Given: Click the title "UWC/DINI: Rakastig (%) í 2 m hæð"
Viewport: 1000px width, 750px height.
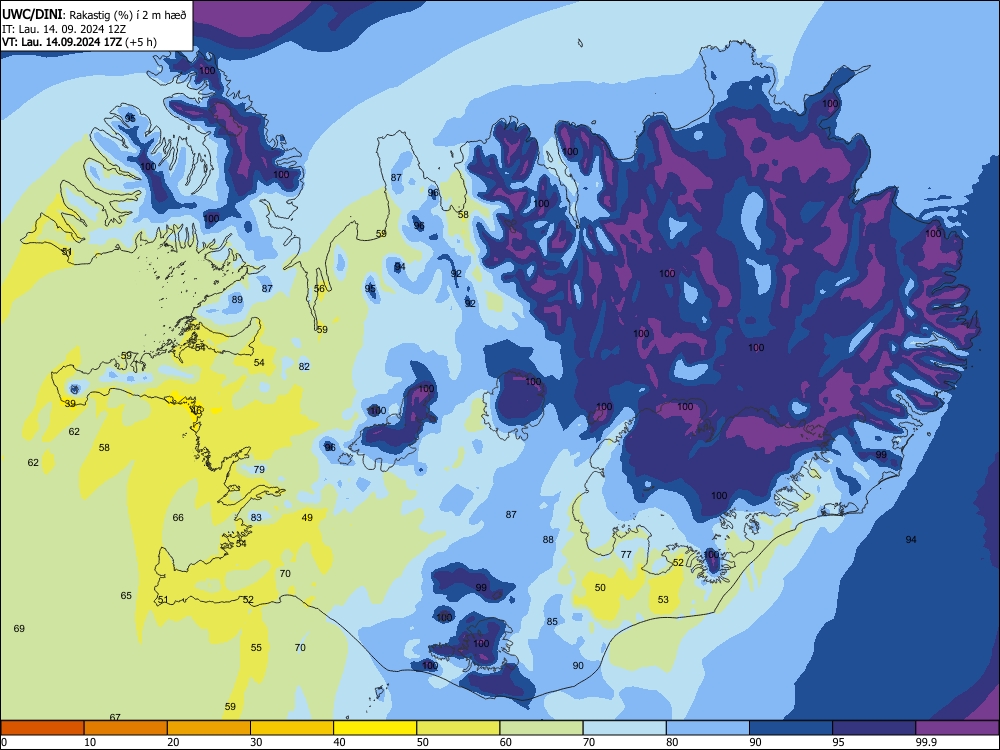Looking at the screenshot, I should [94, 15].
